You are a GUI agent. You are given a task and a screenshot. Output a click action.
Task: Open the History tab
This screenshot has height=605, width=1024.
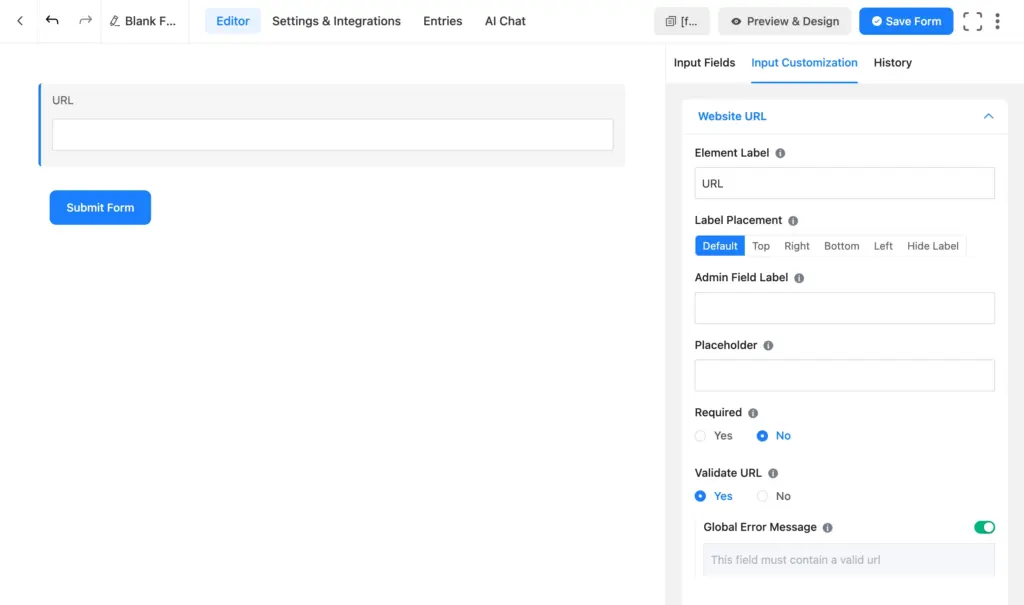[x=892, y=63]
